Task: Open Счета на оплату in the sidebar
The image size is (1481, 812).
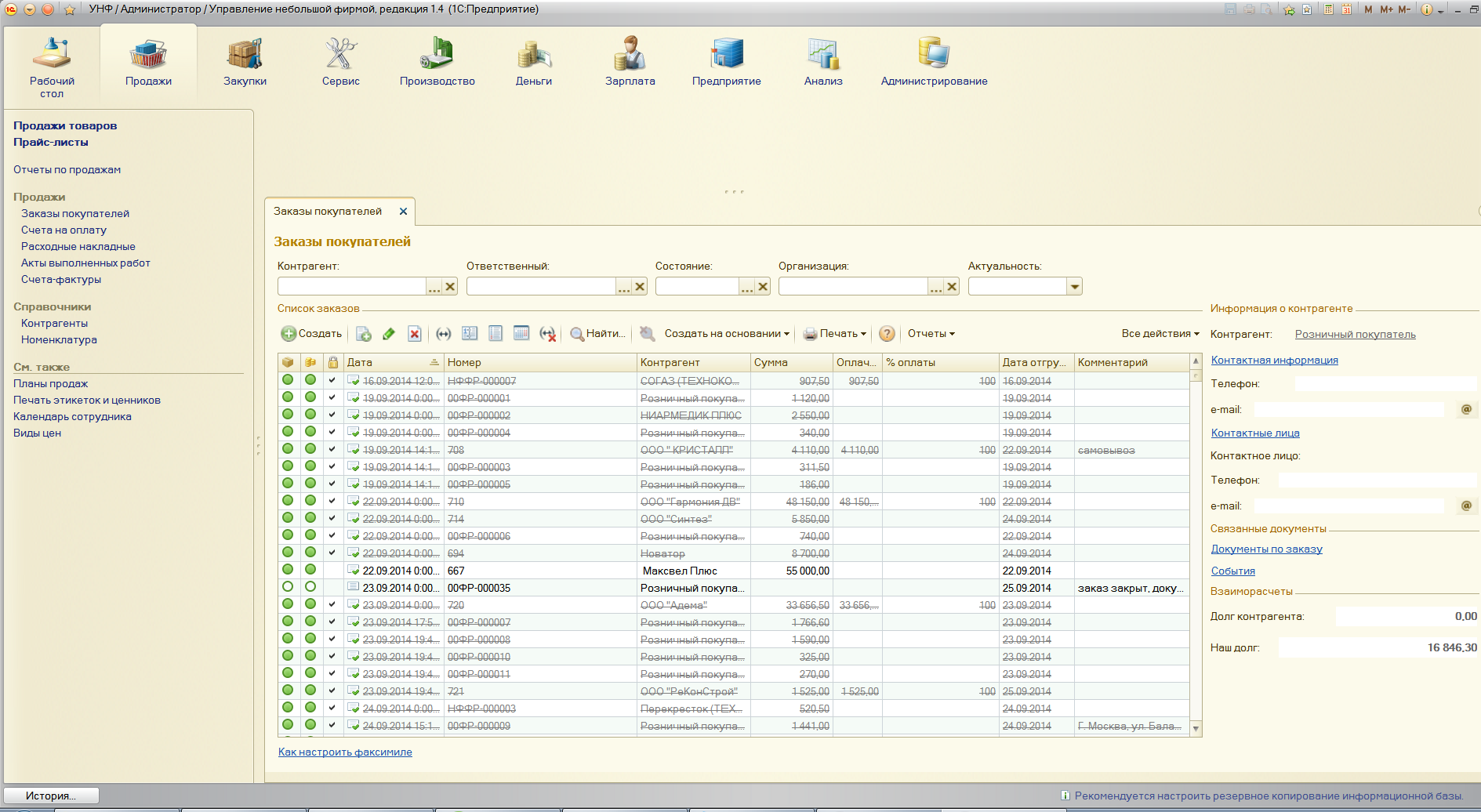Action: click(64, 230)
